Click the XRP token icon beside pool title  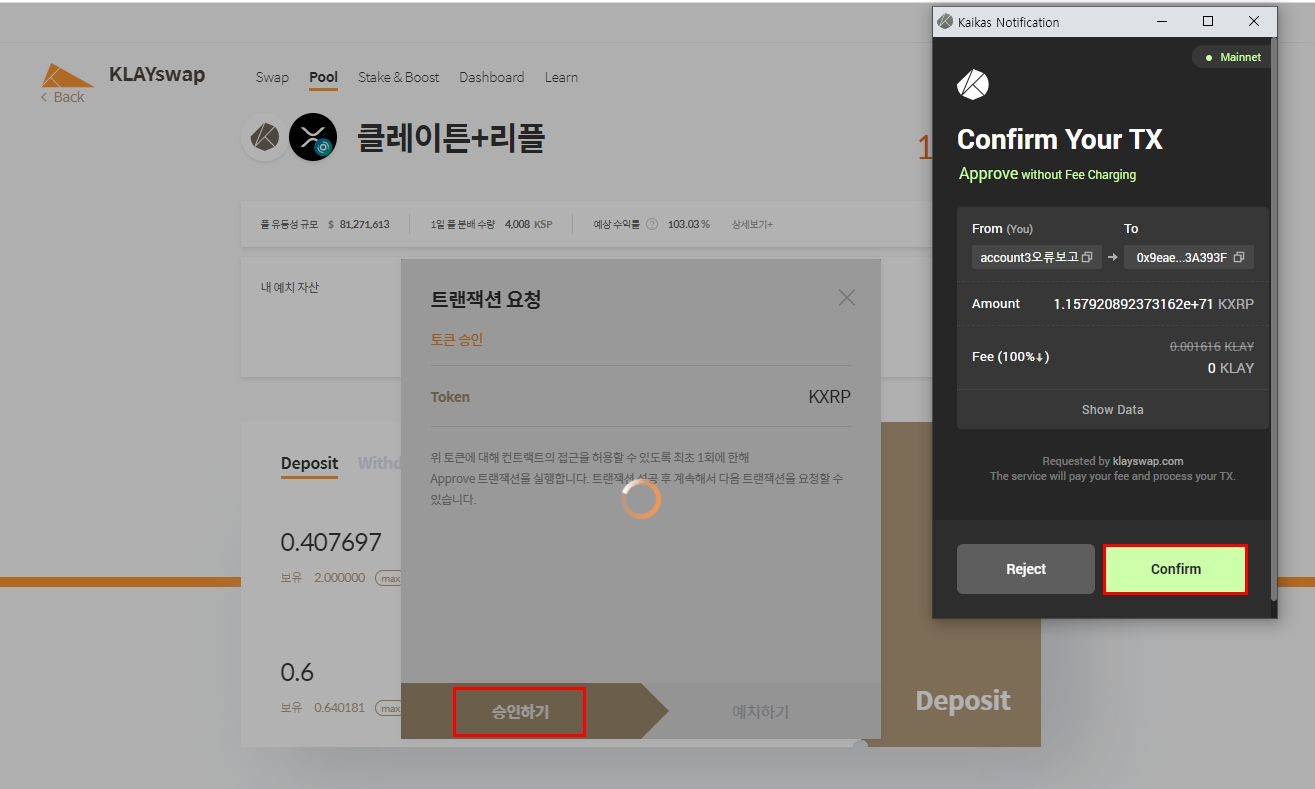click(x=312, y=137)
